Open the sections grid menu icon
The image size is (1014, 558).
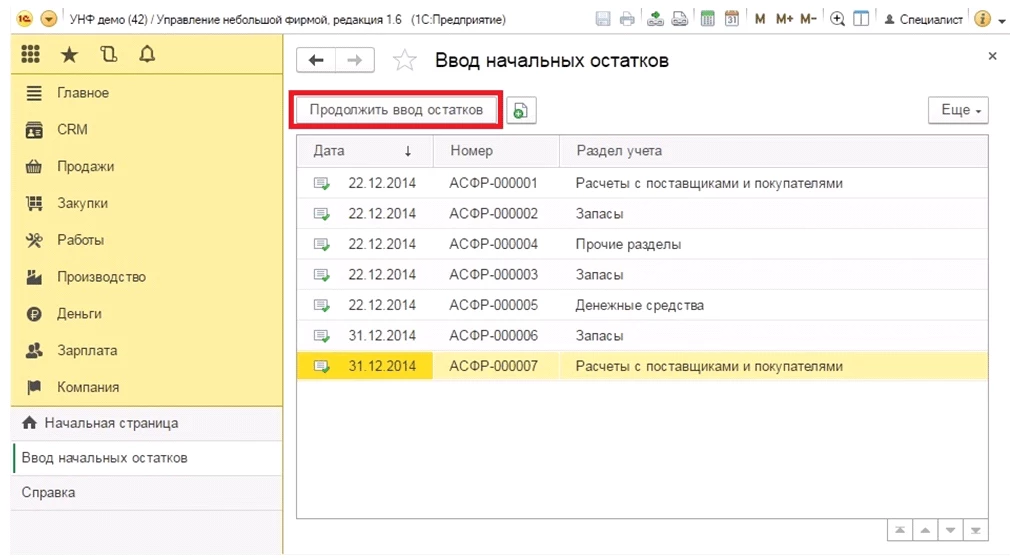[x=30, y=54]
